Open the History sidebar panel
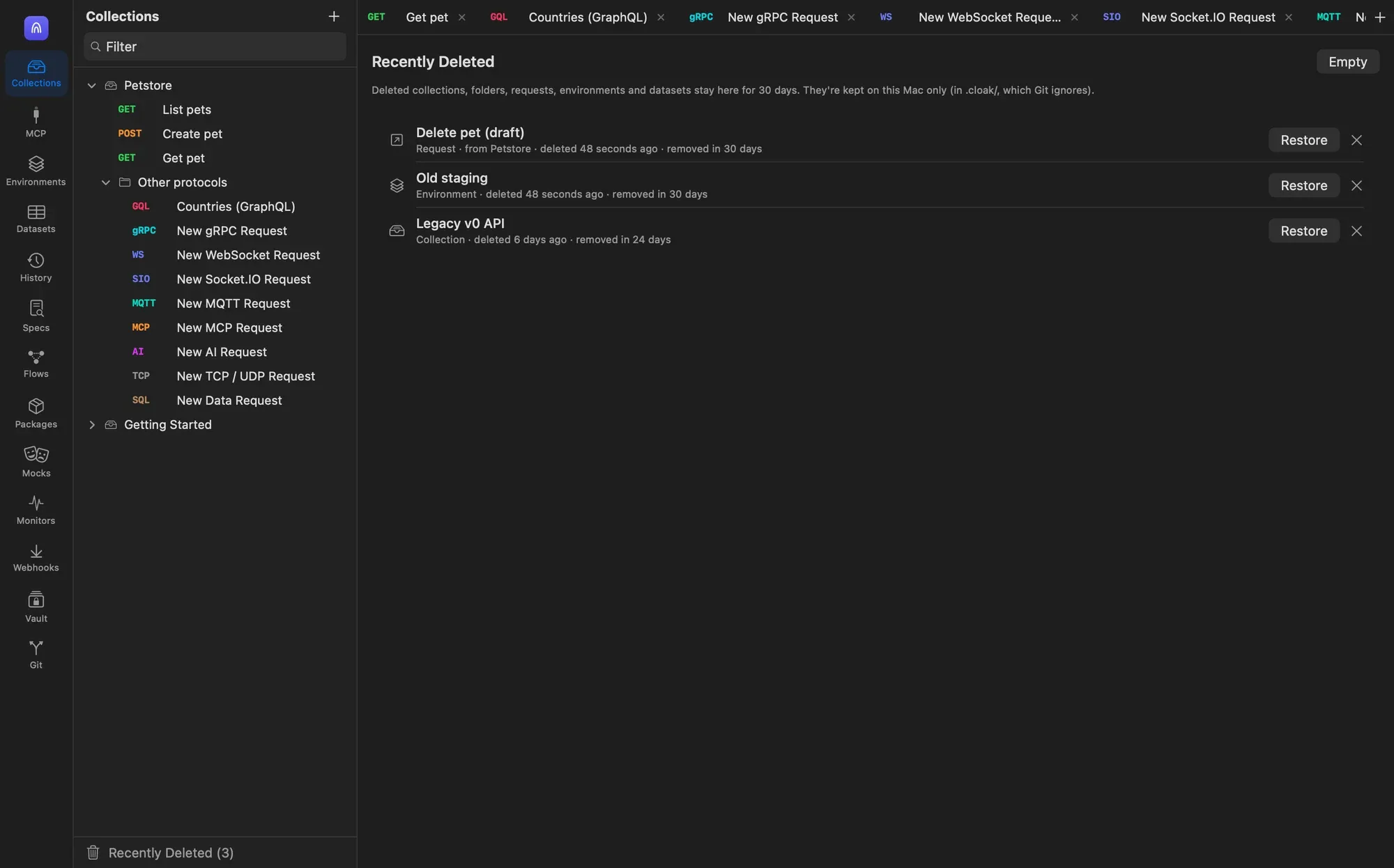 [36, 268]
